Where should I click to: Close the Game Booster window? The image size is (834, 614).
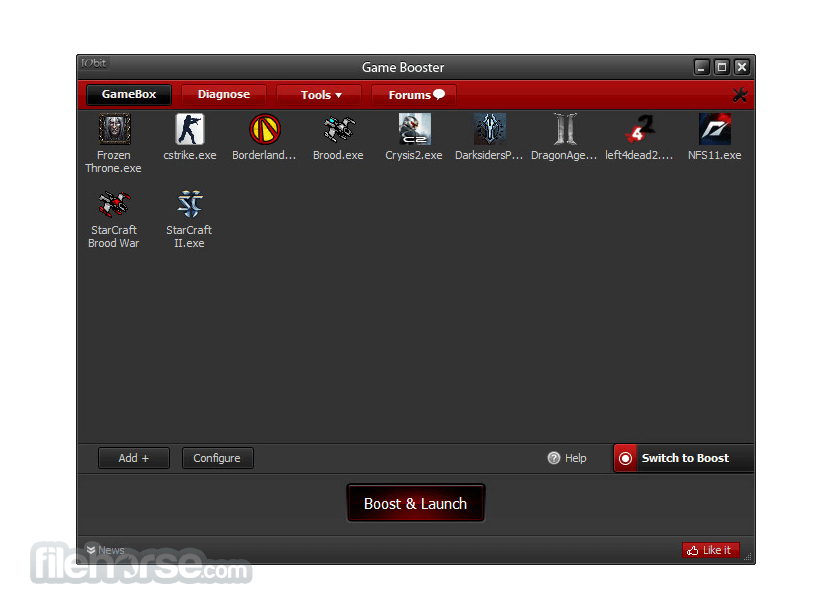coord(742,67)
